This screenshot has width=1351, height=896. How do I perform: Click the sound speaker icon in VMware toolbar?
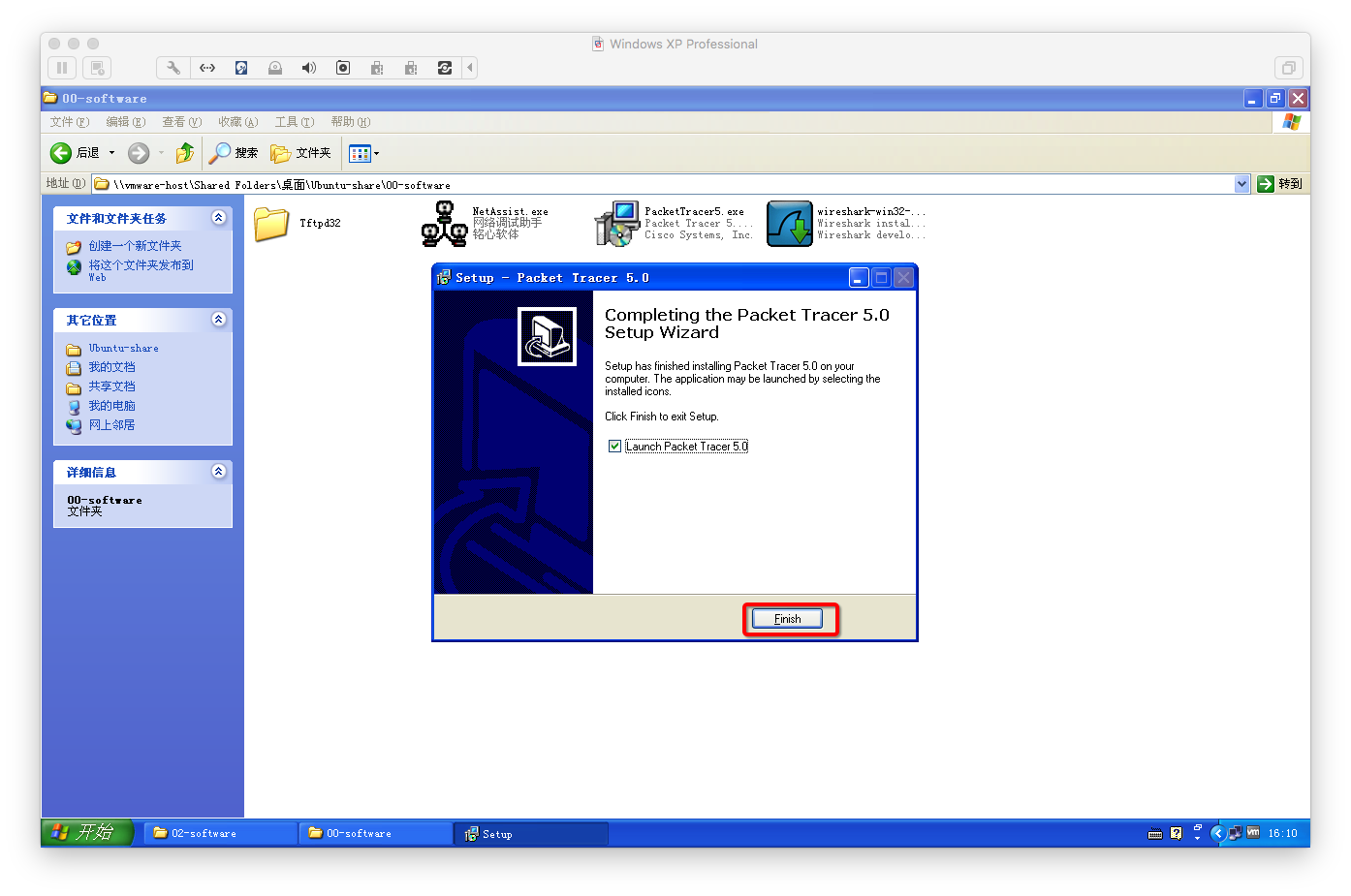coord(309,68)
